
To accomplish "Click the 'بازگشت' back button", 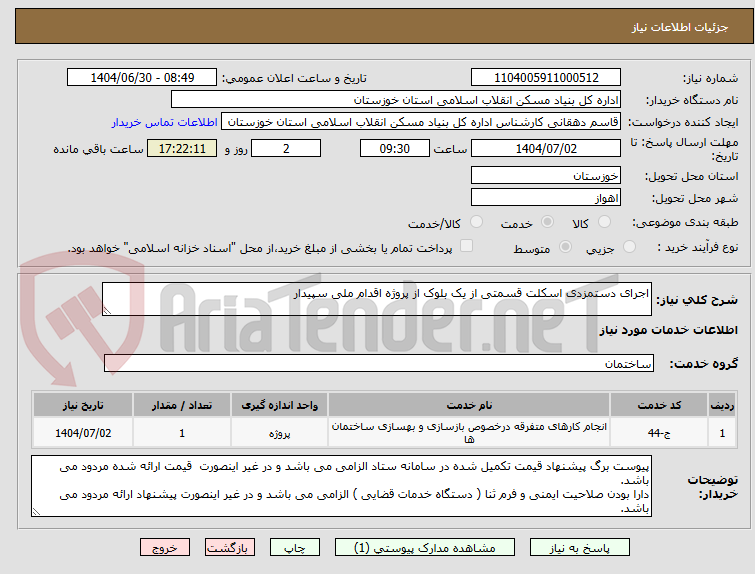I will (230, 548).
